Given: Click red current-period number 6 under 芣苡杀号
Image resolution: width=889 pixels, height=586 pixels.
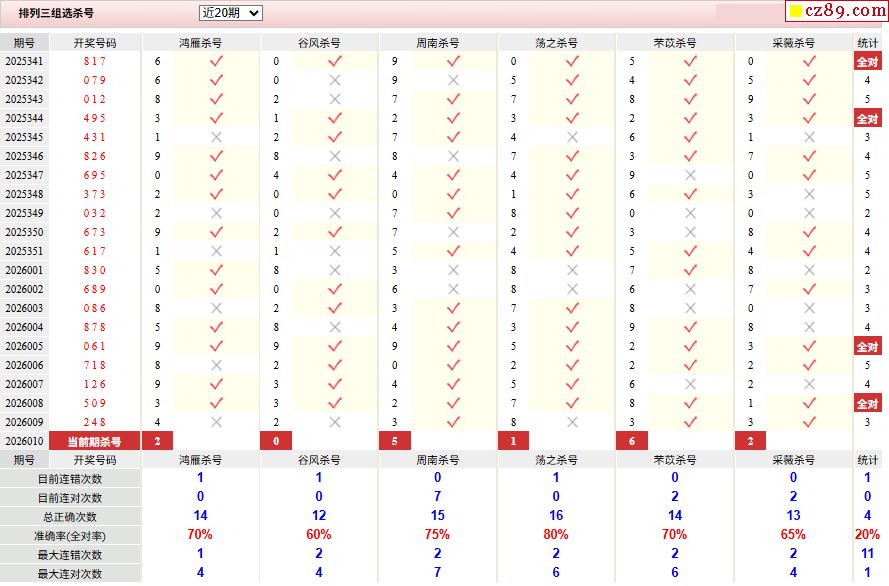Looking at the screenshot, I should (632, 441).
